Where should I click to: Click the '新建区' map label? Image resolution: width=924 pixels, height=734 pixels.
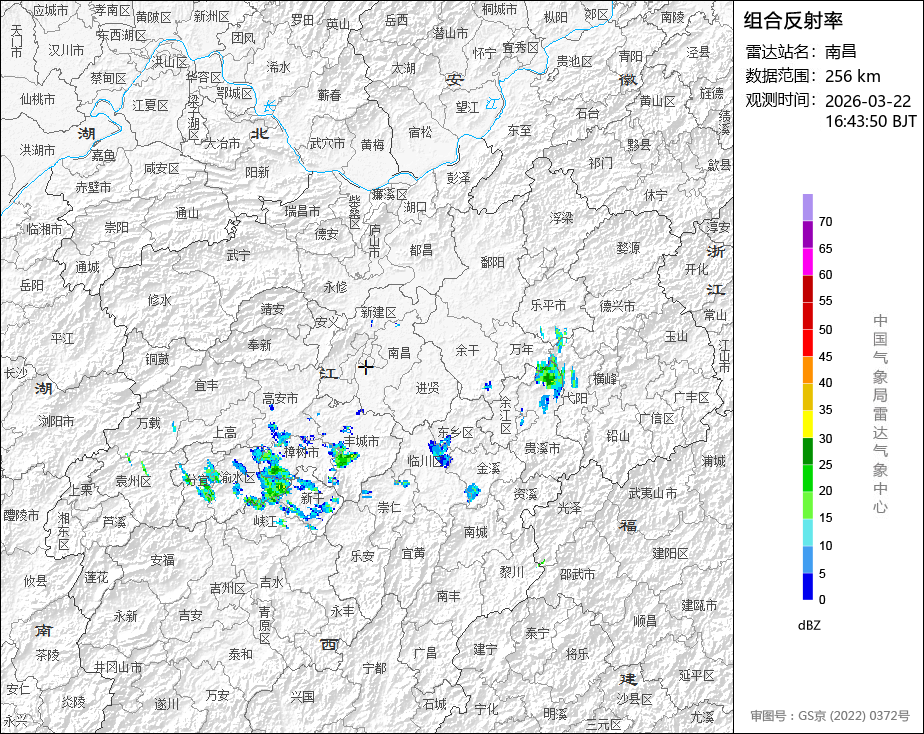(378, 313)
